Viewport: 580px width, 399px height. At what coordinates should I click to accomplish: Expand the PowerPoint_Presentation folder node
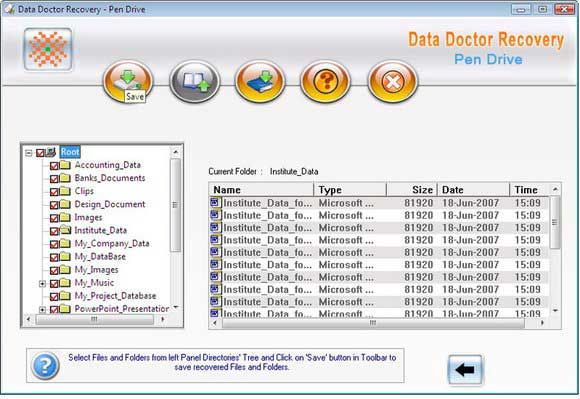pyautogui.click(x=43, y=310)
